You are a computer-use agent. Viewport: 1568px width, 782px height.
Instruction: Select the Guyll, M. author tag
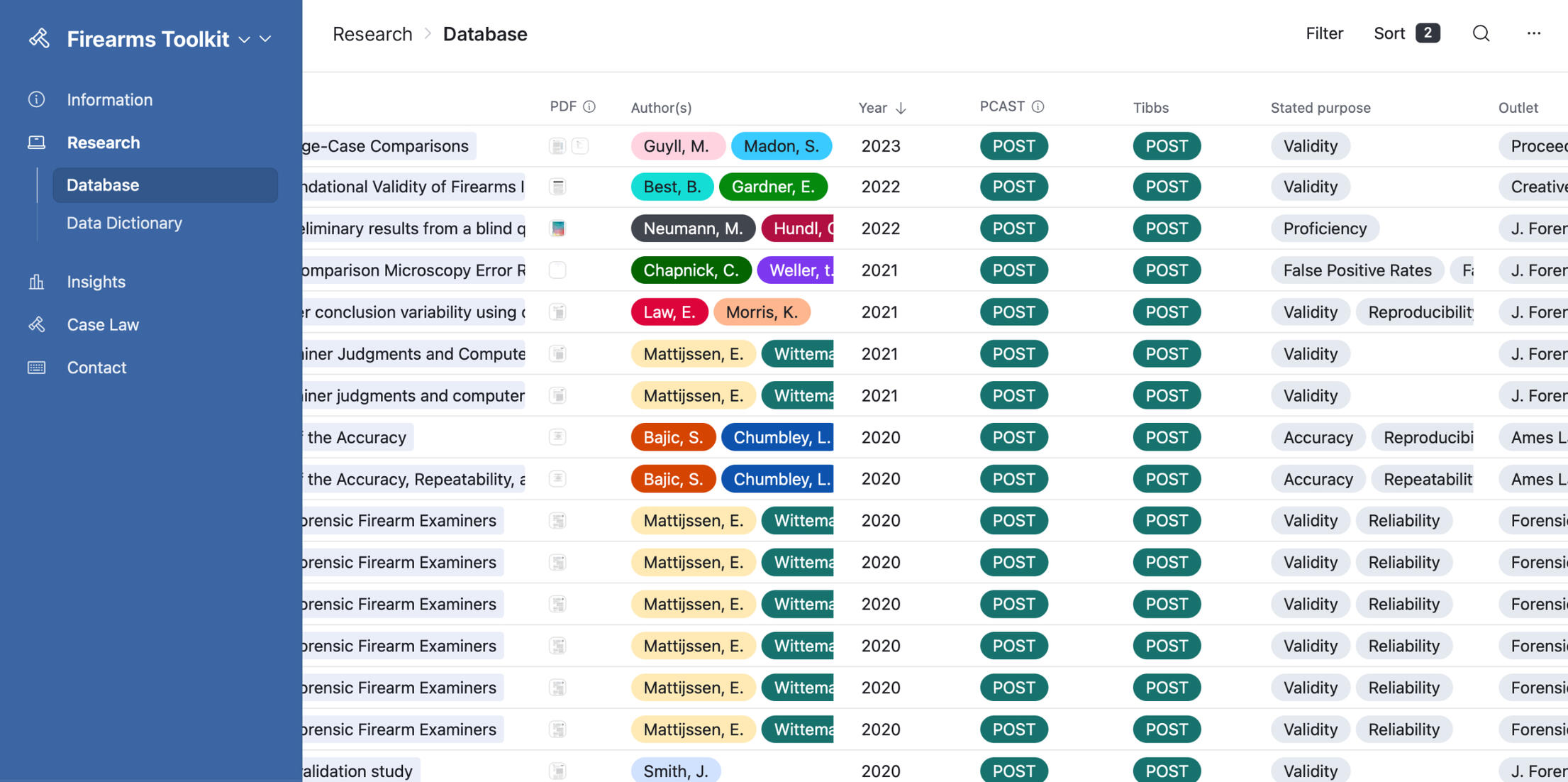tap(677, 145)
